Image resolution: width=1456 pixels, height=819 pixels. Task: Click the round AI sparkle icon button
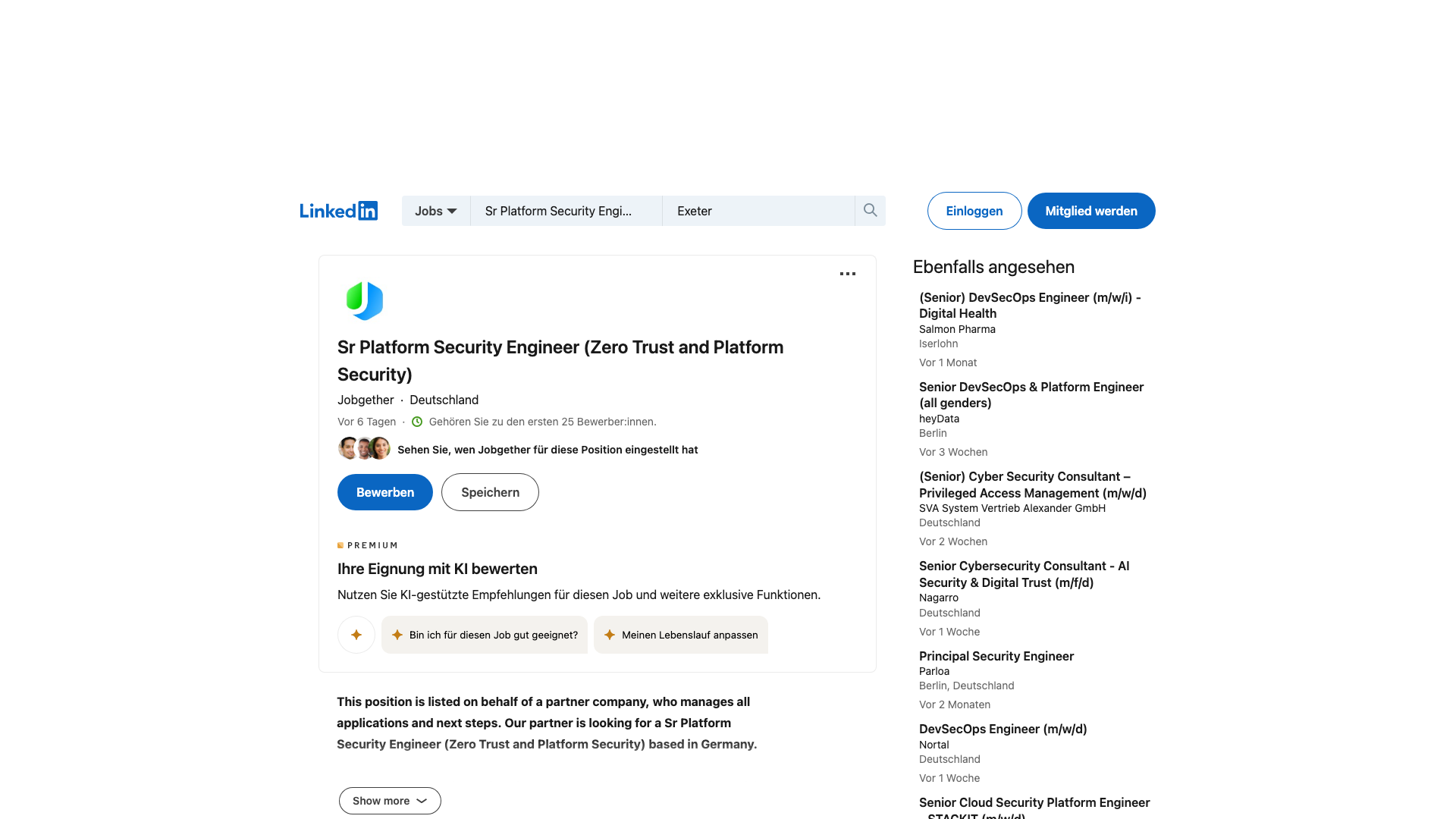(x=356, y=635)
